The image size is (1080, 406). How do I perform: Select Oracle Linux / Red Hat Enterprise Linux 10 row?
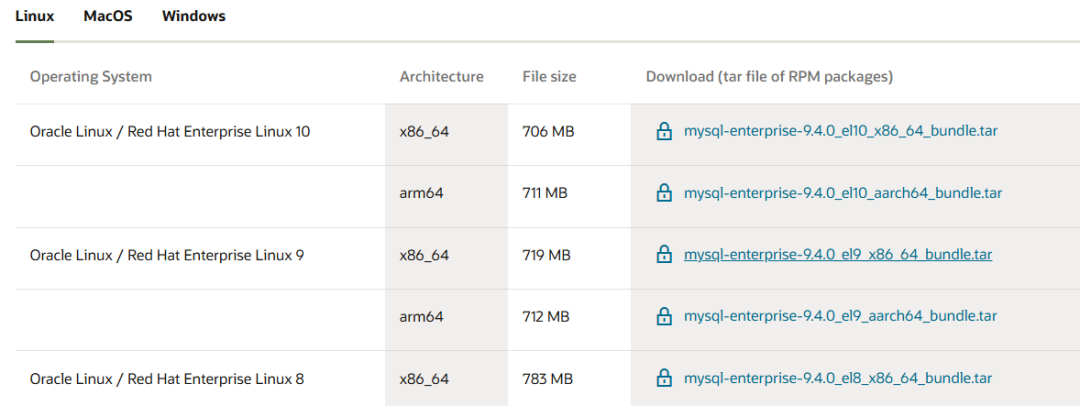[170, 131]
